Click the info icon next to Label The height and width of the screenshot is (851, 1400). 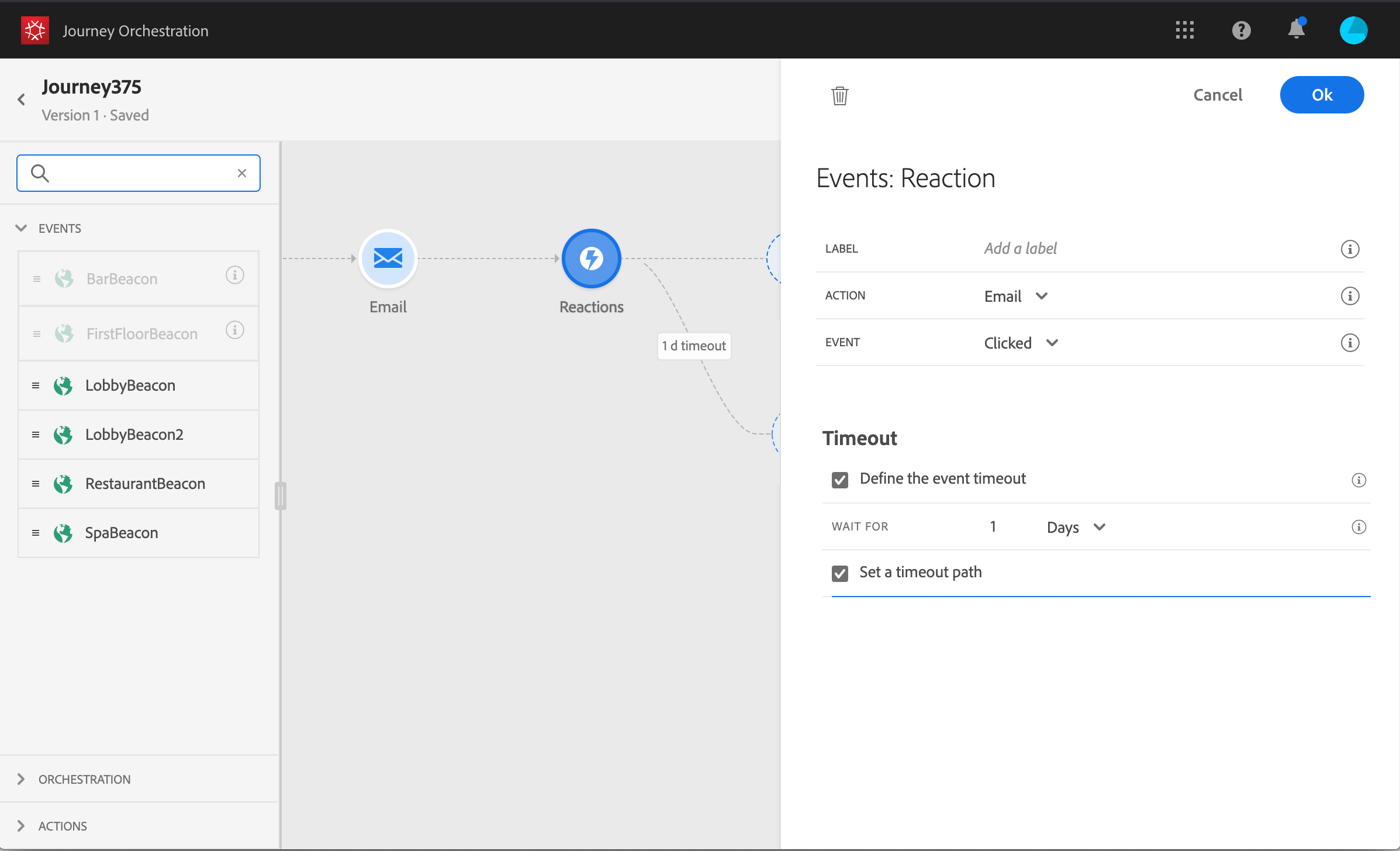(1349, 249)
